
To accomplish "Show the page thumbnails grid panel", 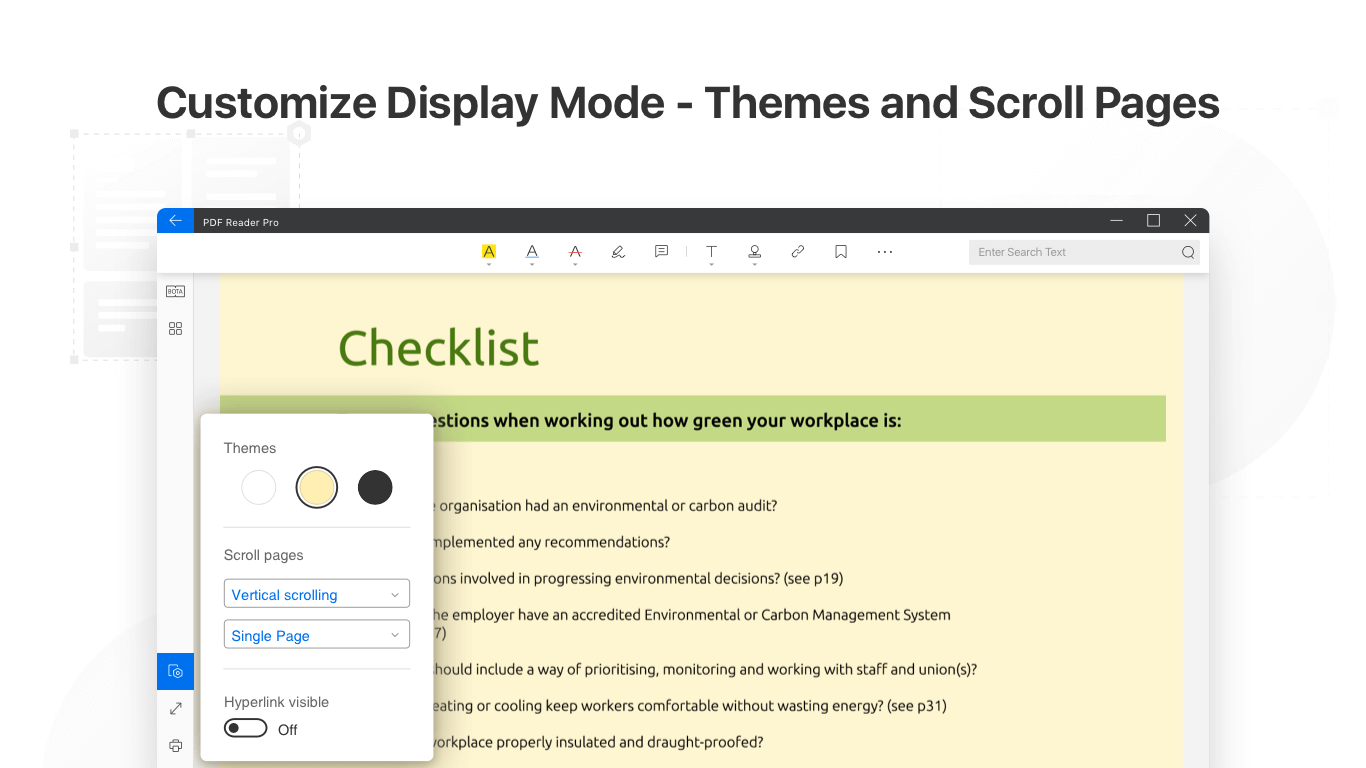I will pyautogui.click(x=175, y=328).
